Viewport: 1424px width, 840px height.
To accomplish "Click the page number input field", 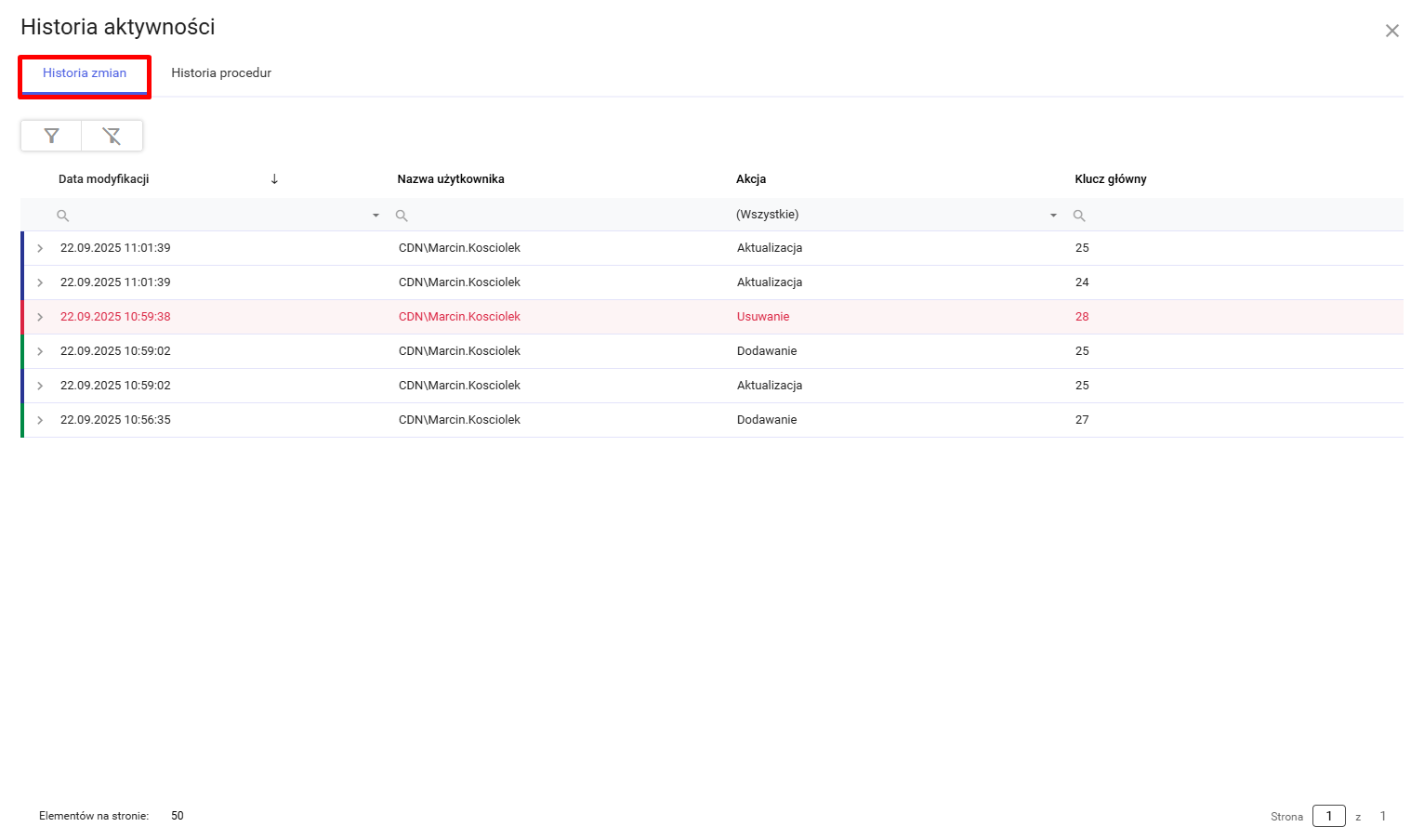I will click(x=1328, y=816).
